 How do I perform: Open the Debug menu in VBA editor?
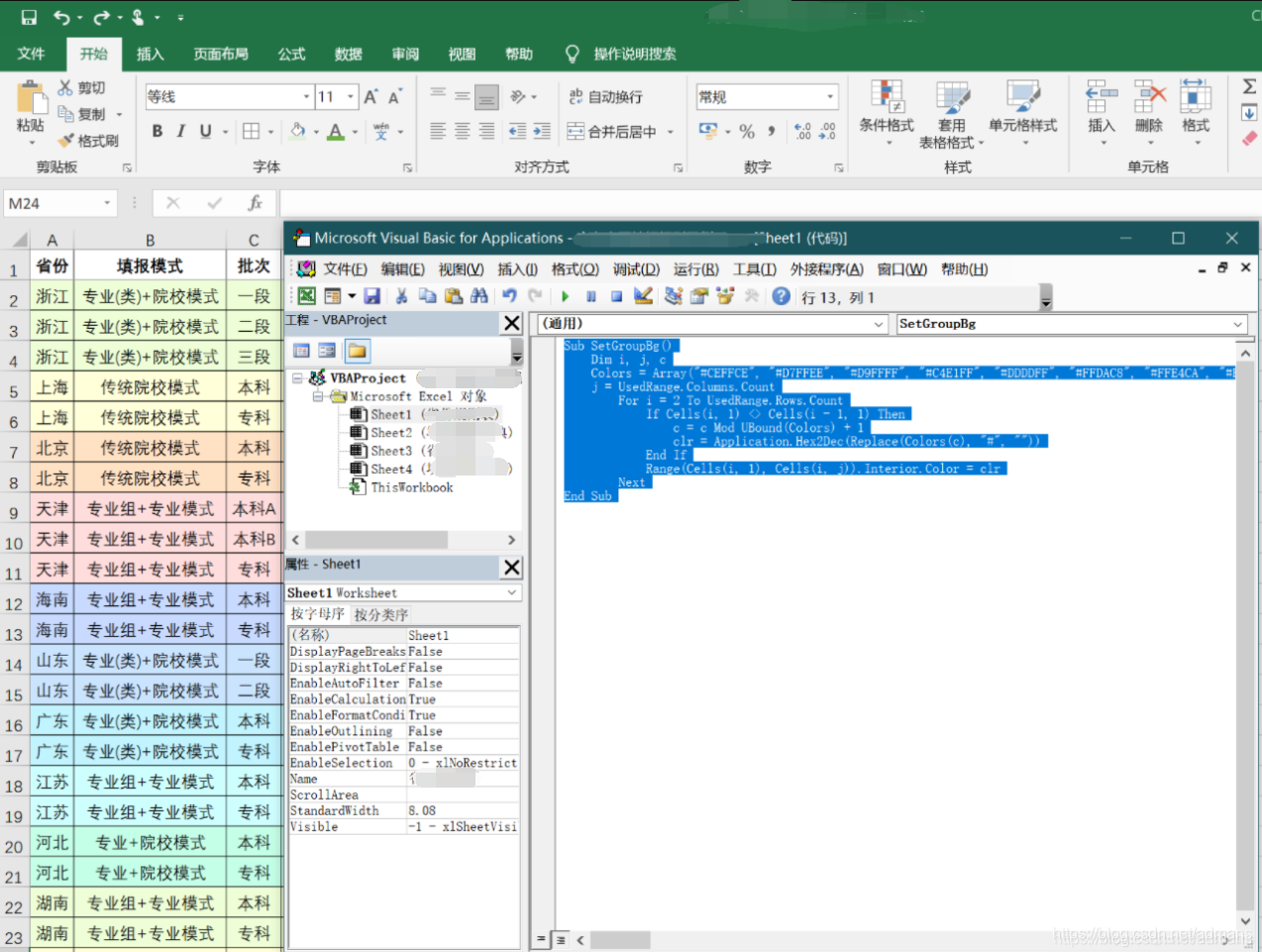636,269
